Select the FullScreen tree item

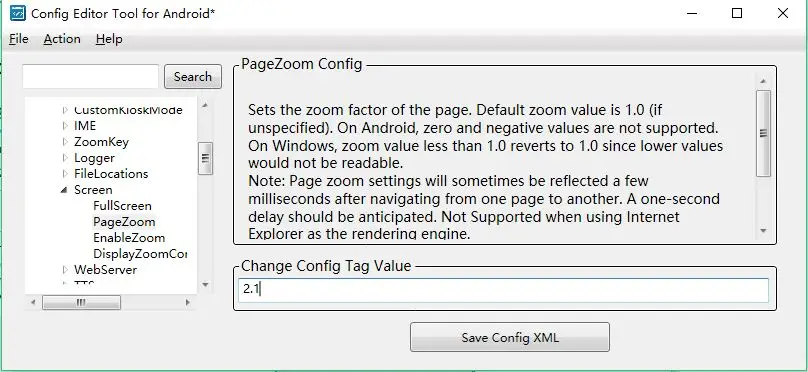point(122,206)
